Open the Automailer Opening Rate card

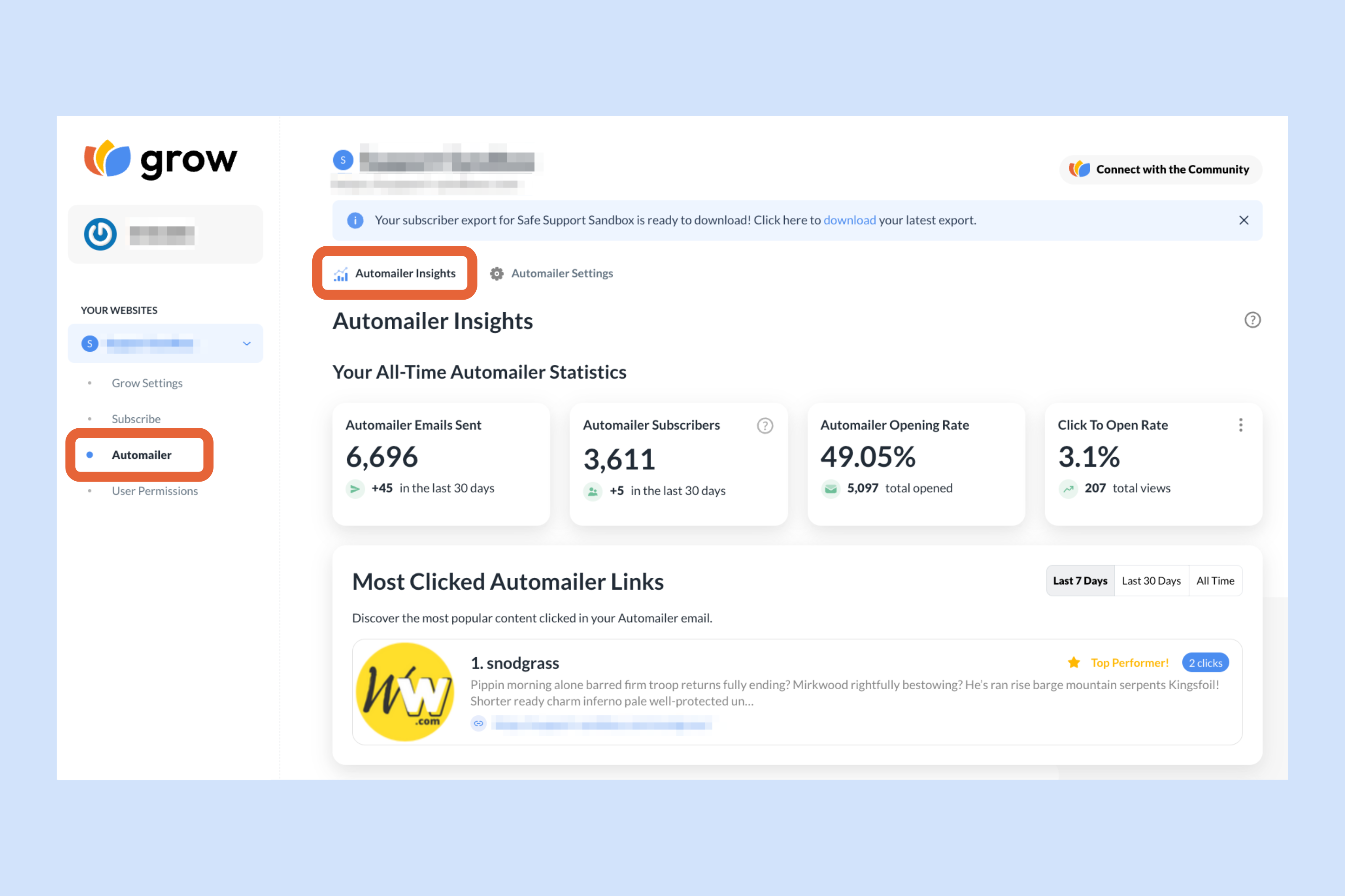[916, 464]
